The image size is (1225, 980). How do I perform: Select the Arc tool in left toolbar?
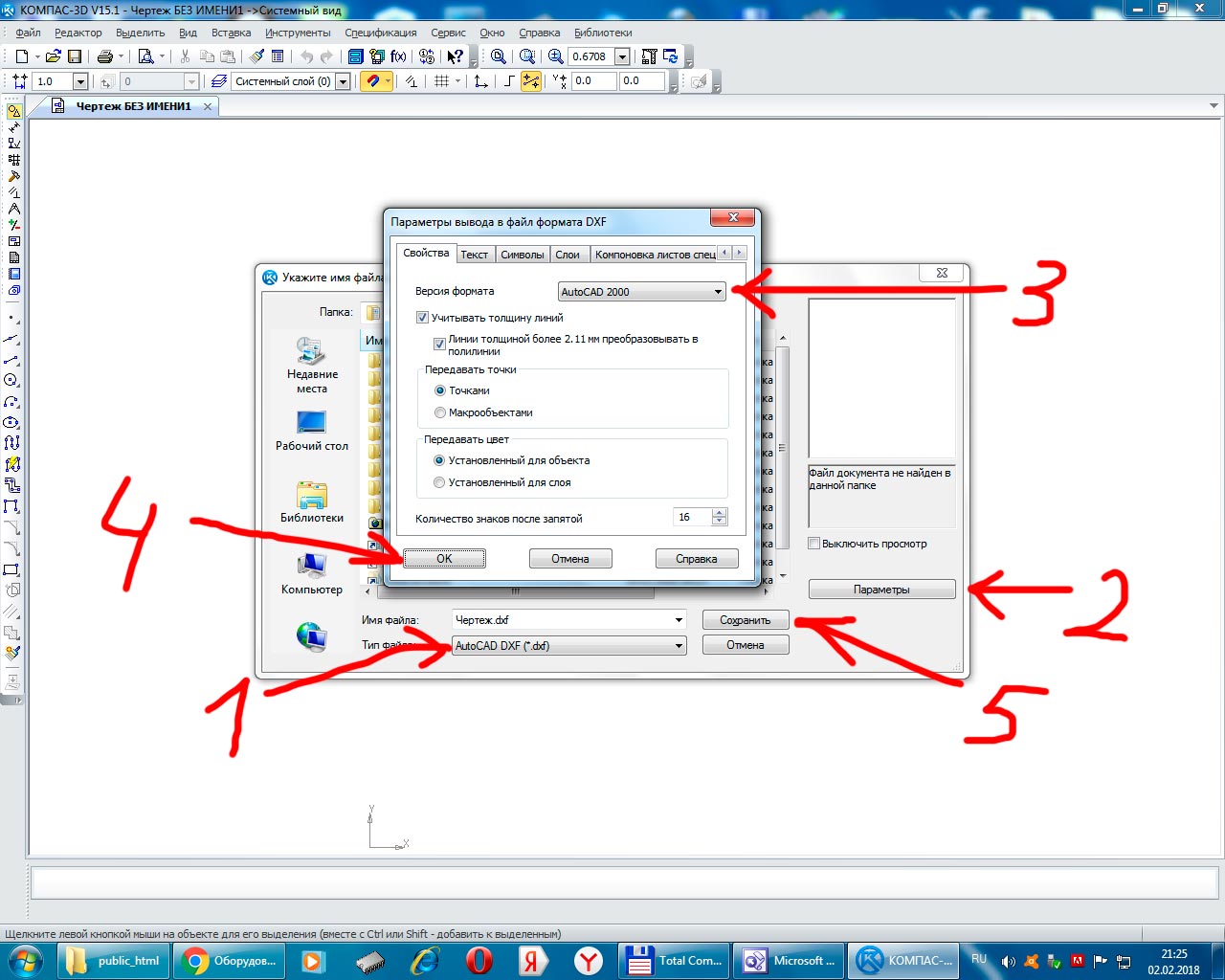tap(12, 401)
